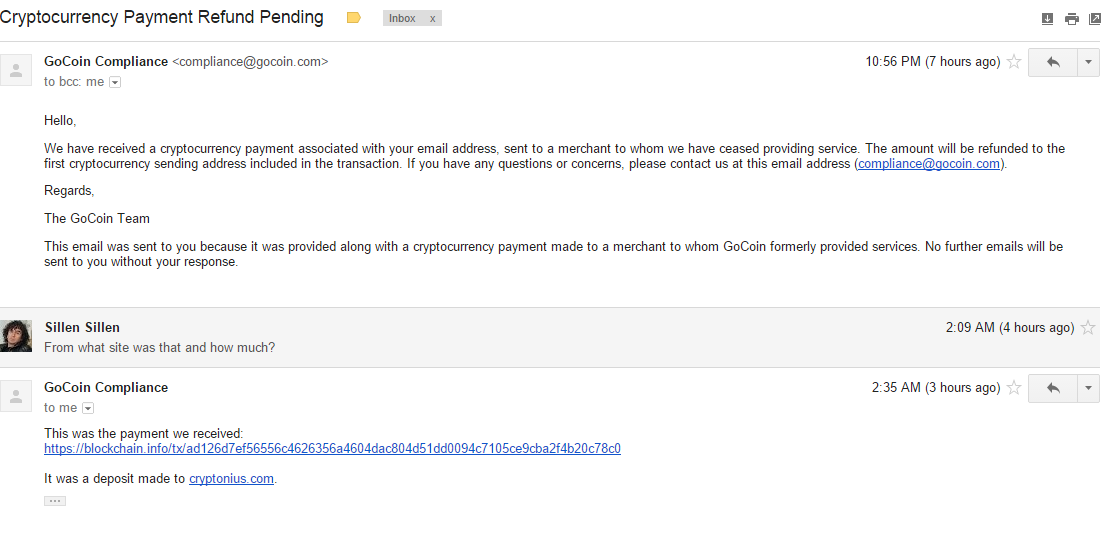The image size is (1113, 540).
Task: Visit the cryptonius.com link
Action: click(231, 478)
